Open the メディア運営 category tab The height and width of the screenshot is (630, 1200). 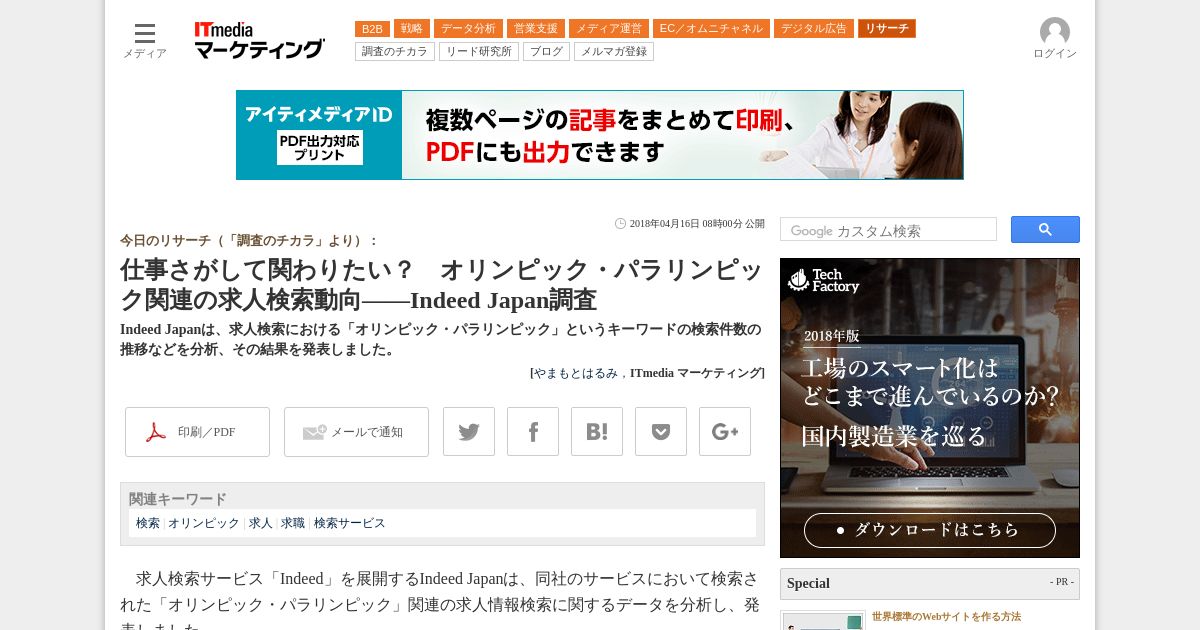(x=609, y=29)
